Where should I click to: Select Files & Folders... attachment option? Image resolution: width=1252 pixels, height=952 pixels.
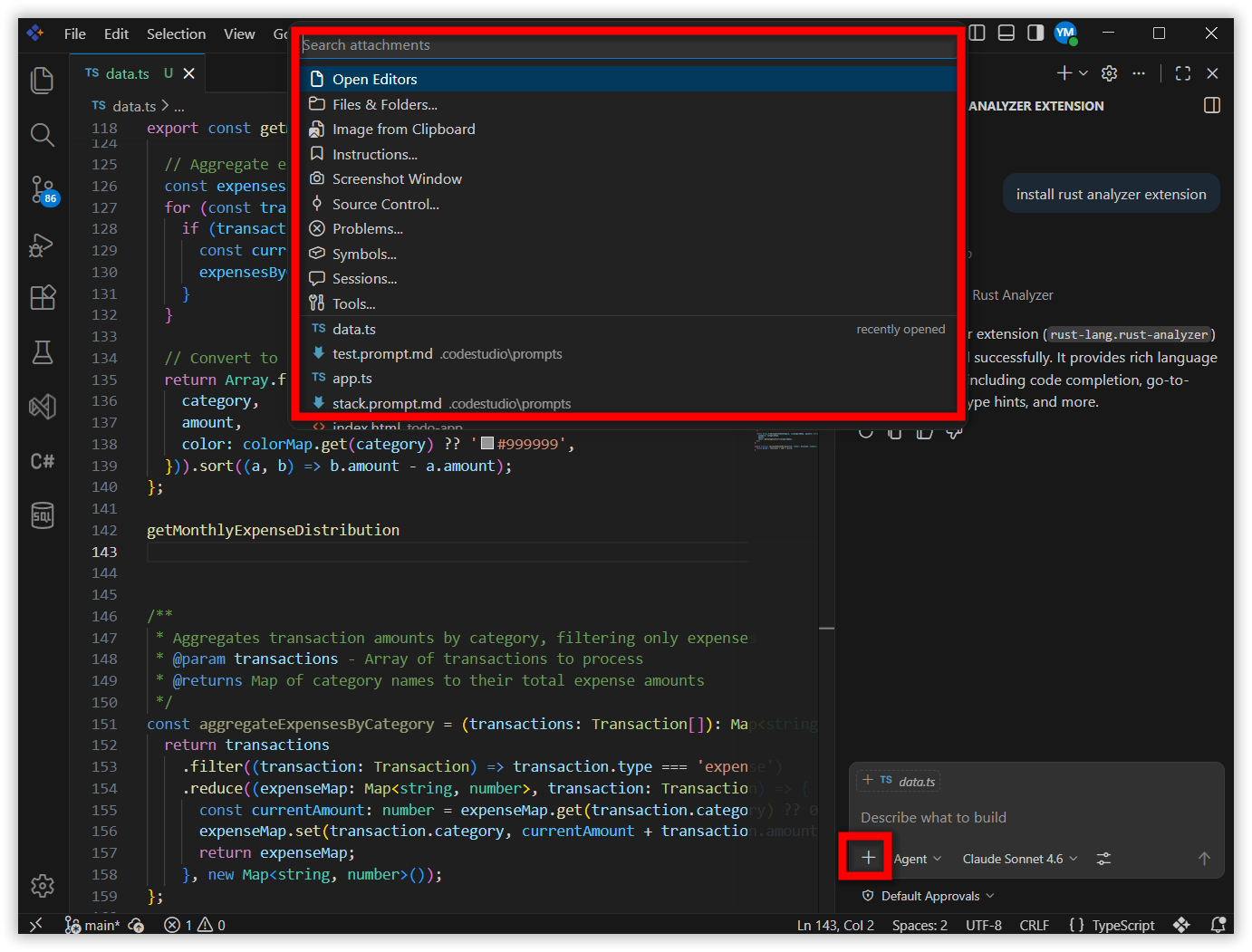click(x=628, y=104)
